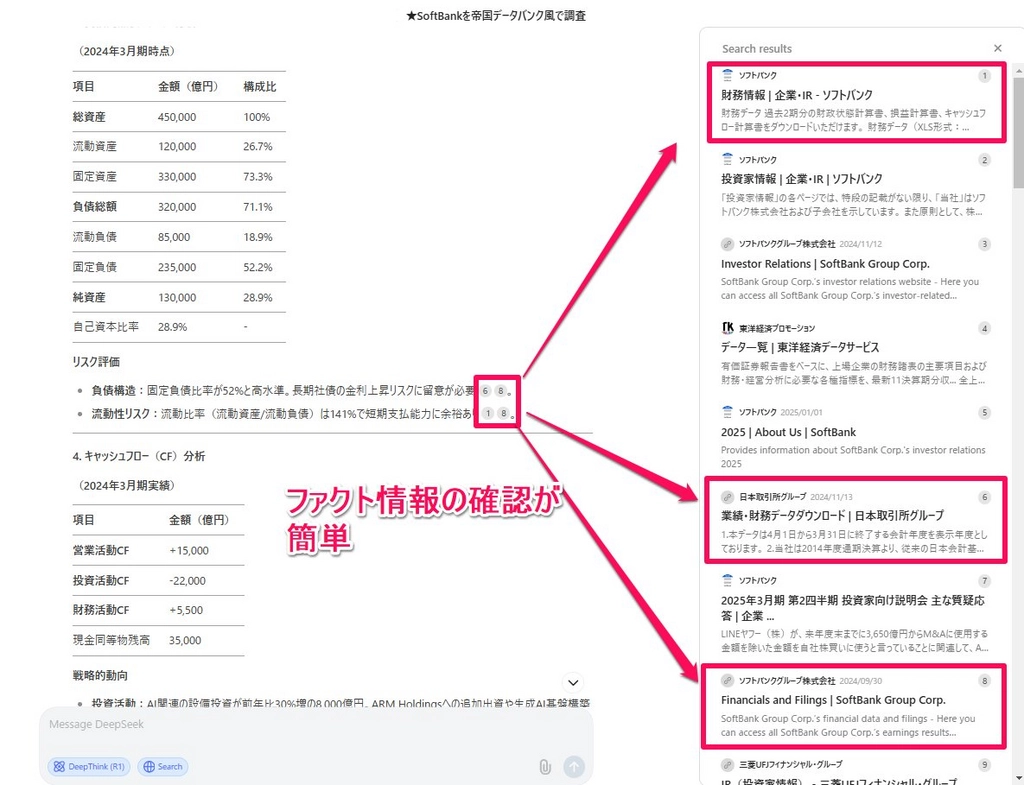
Task: Click the chat title ★SoftBankを帝国データバンク風で調査
Action: 496,16
